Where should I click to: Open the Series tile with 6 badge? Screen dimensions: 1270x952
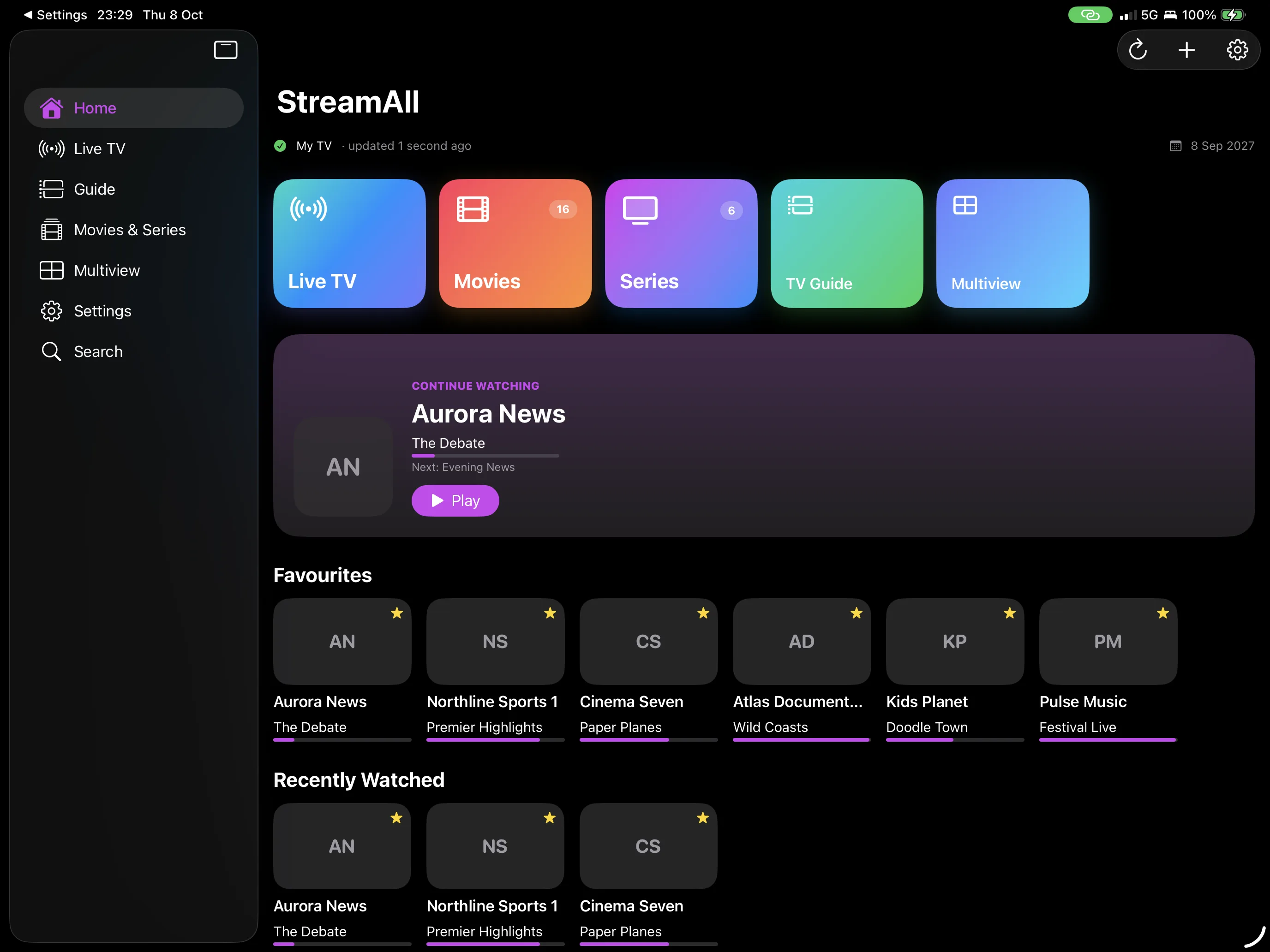tap(681, 244)
